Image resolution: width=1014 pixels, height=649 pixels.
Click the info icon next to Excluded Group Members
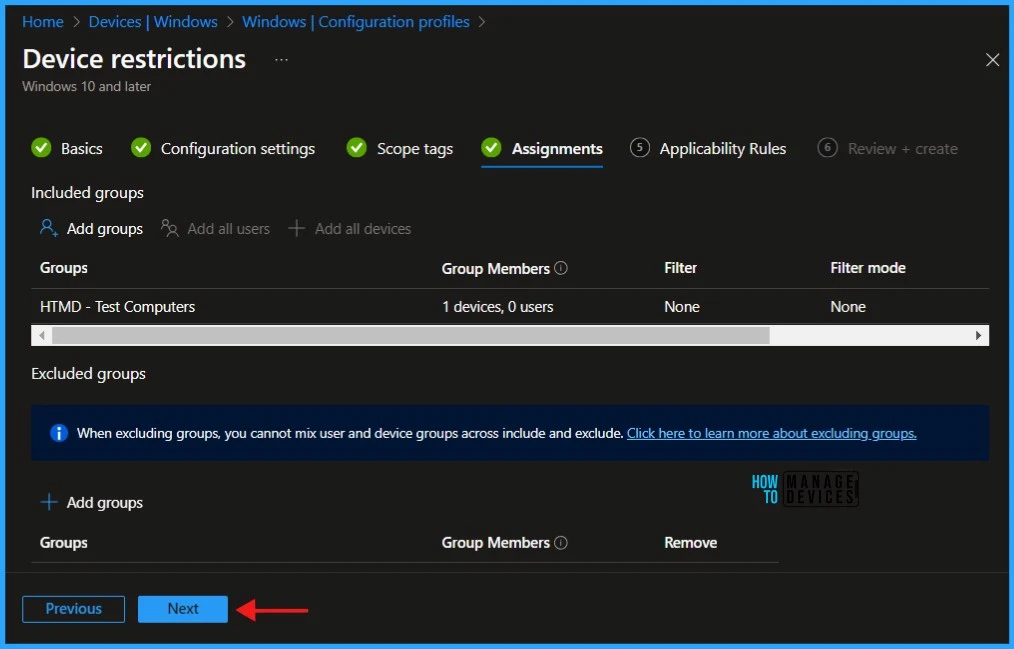click(x=561, y=542)
